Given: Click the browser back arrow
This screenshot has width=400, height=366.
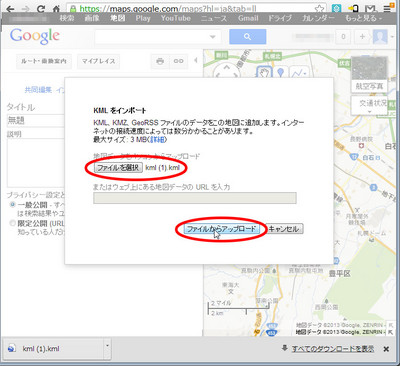Looking at the screenshot, I should point(10,9).
